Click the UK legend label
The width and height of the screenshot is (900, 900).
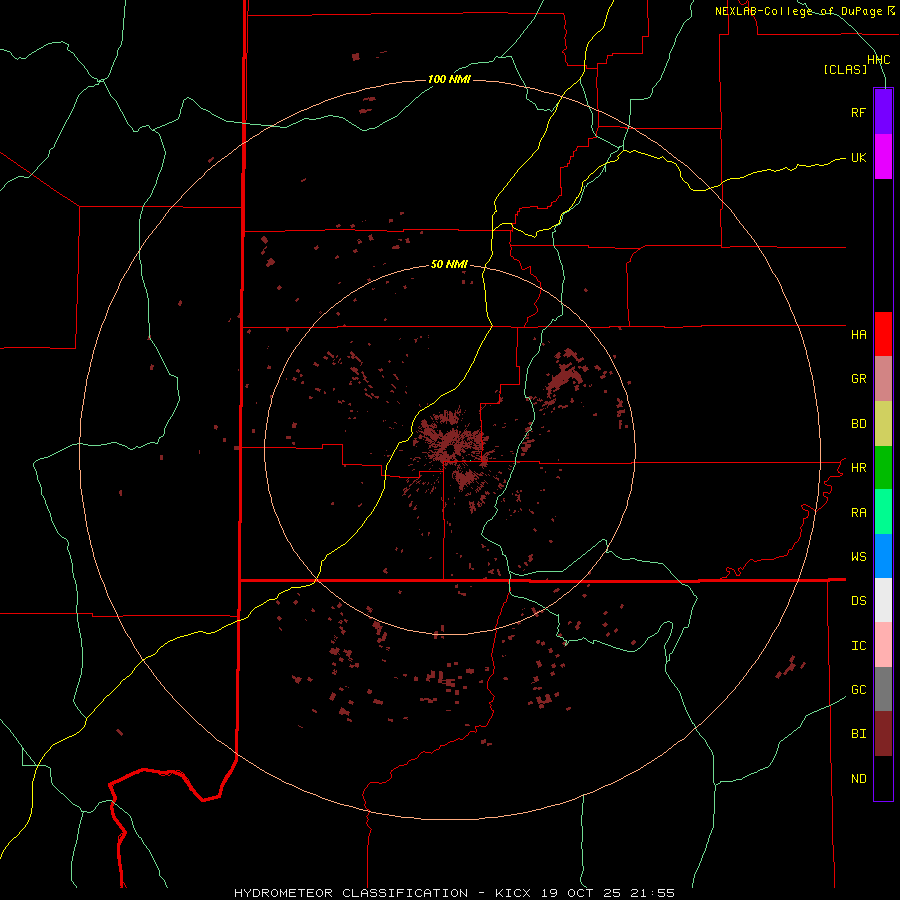coord(858,157)
